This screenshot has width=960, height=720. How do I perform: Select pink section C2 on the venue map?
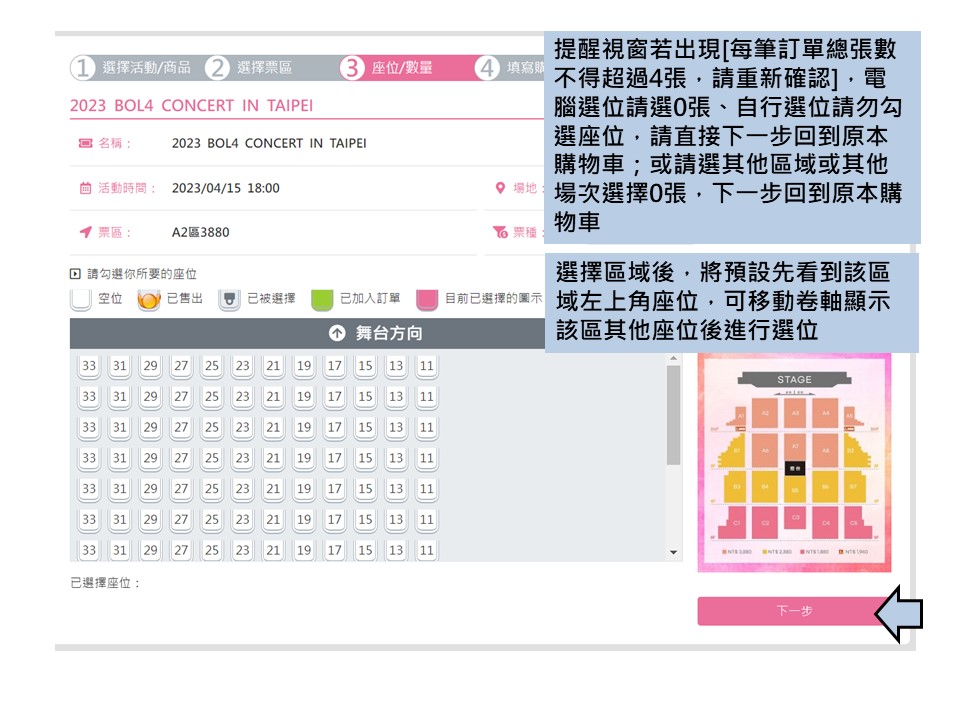tap(765, 523)
